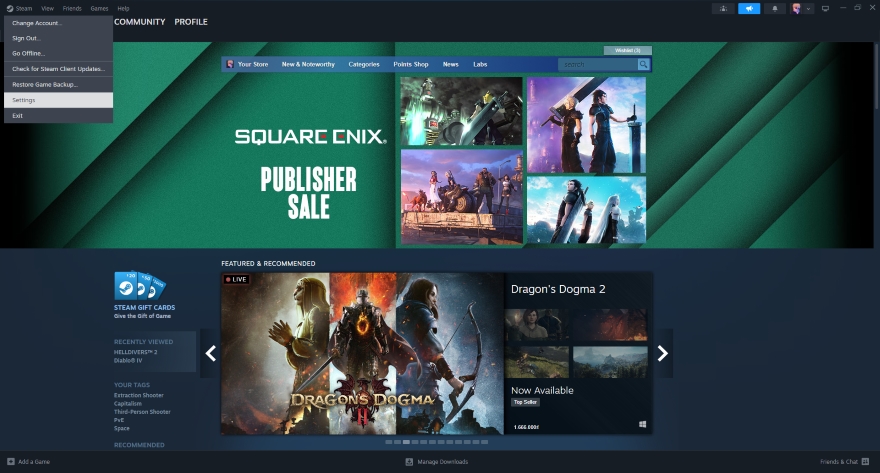This screenshot has height=473, width=880.
Task: Open the Your Store menu
Action: (253, 65)
